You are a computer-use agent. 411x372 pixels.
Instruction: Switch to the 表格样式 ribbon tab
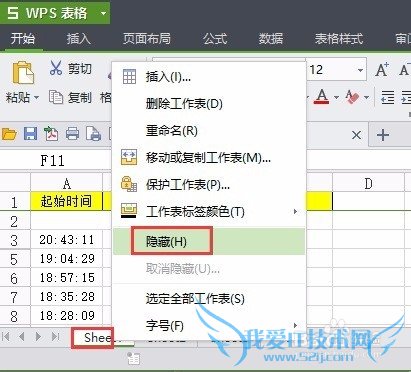coord(339,39)
